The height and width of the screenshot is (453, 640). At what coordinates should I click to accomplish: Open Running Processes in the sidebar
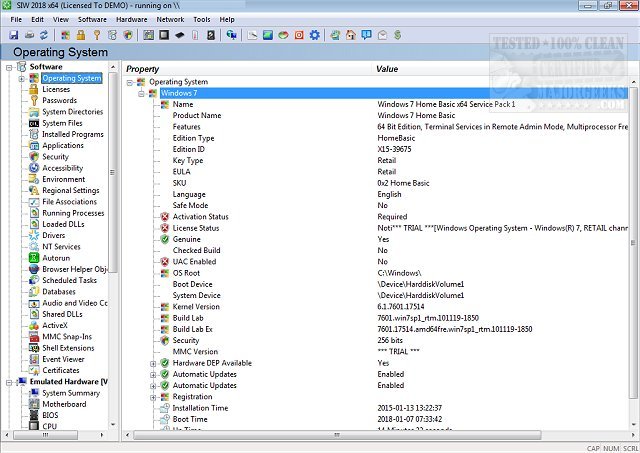pos(73,213)
